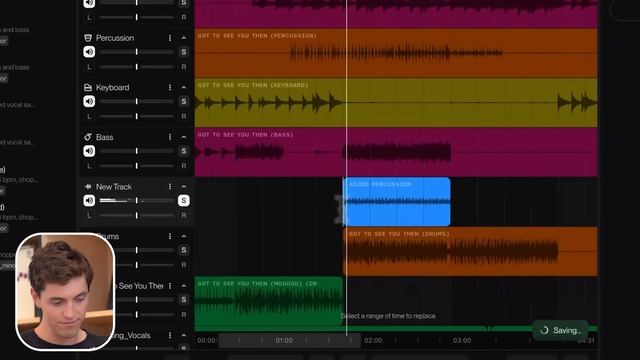Collapse the Percussion track
640x360 pixels.
[x=184, y=38]
